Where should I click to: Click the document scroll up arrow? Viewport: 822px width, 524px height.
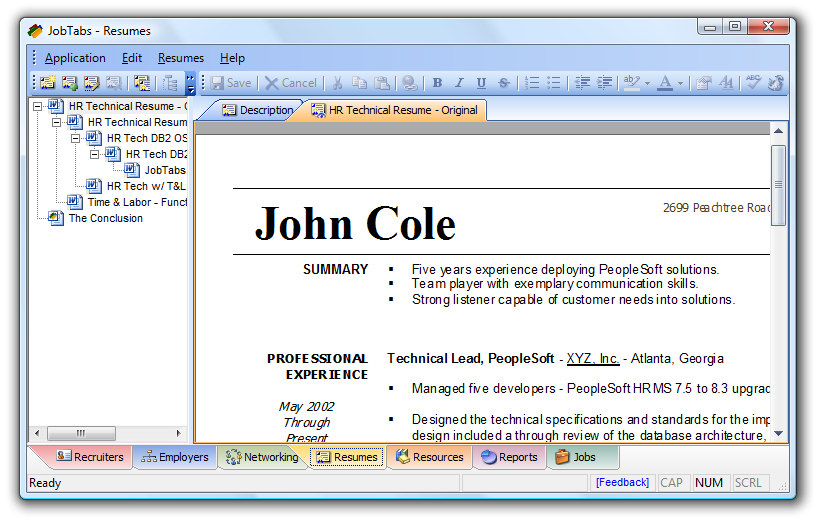pos(778,131)
